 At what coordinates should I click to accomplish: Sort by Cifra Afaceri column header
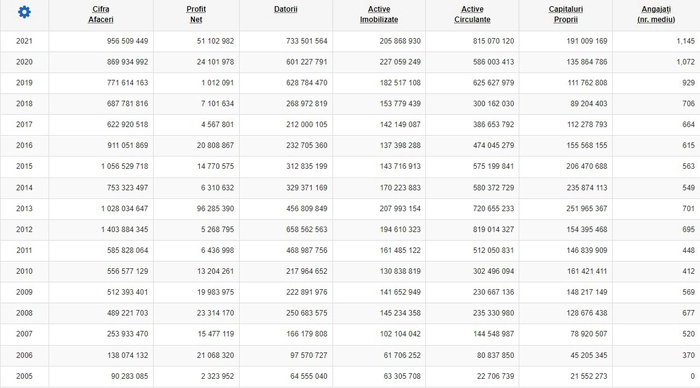[x=100, y=14]
